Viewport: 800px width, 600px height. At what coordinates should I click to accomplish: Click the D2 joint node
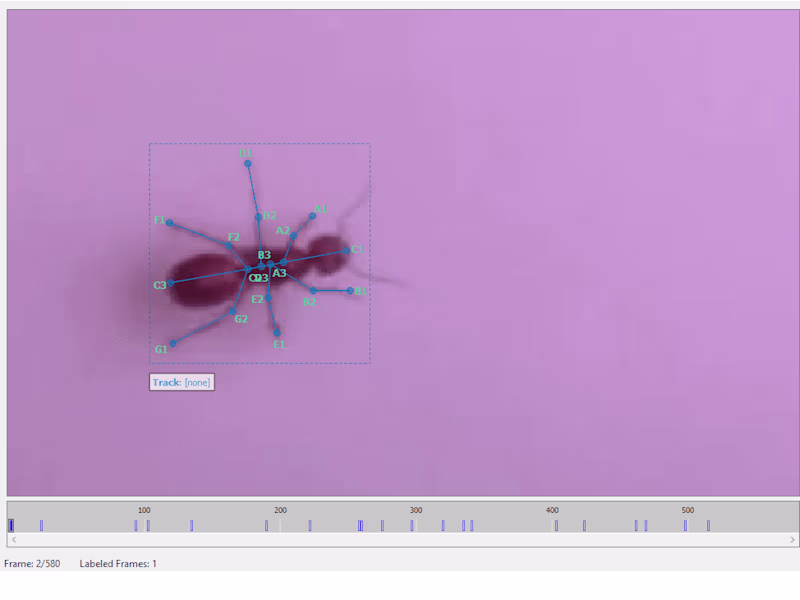(258, 217)
